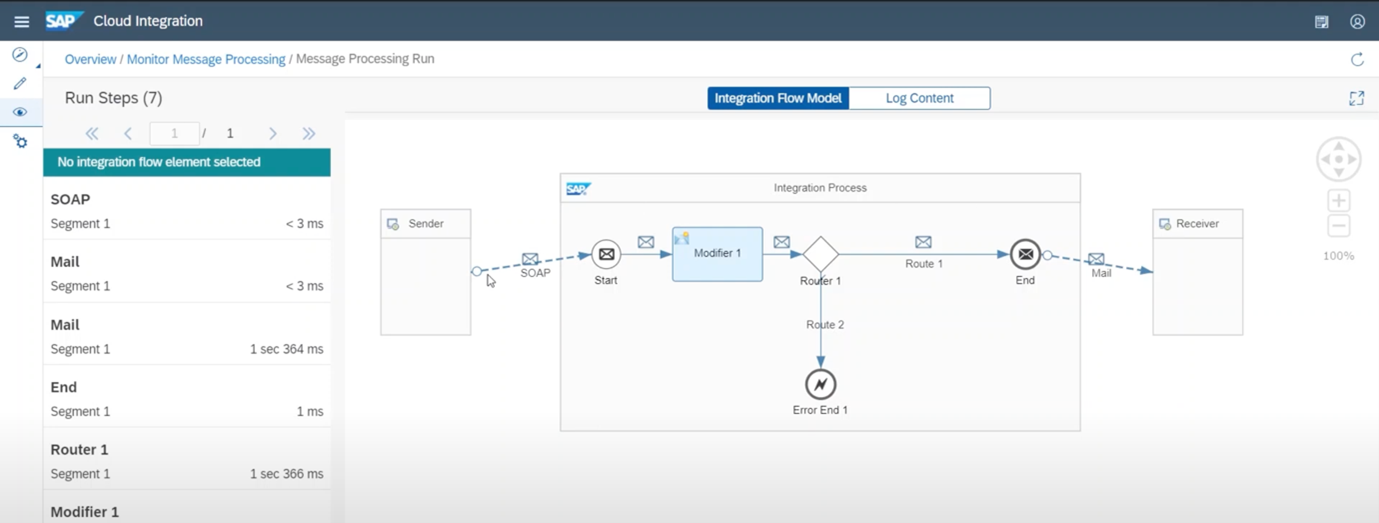The width and height of the screenshot is (1379, 523).
Task: Select the Integration Flow Model tab
Action: [778, 98]
